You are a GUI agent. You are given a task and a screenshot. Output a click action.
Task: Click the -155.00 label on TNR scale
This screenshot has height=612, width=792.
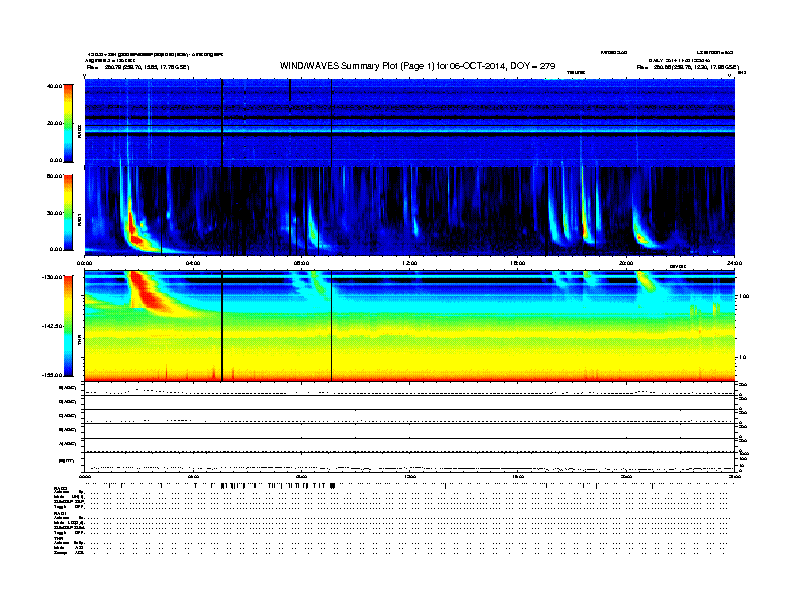click(53, 375)
